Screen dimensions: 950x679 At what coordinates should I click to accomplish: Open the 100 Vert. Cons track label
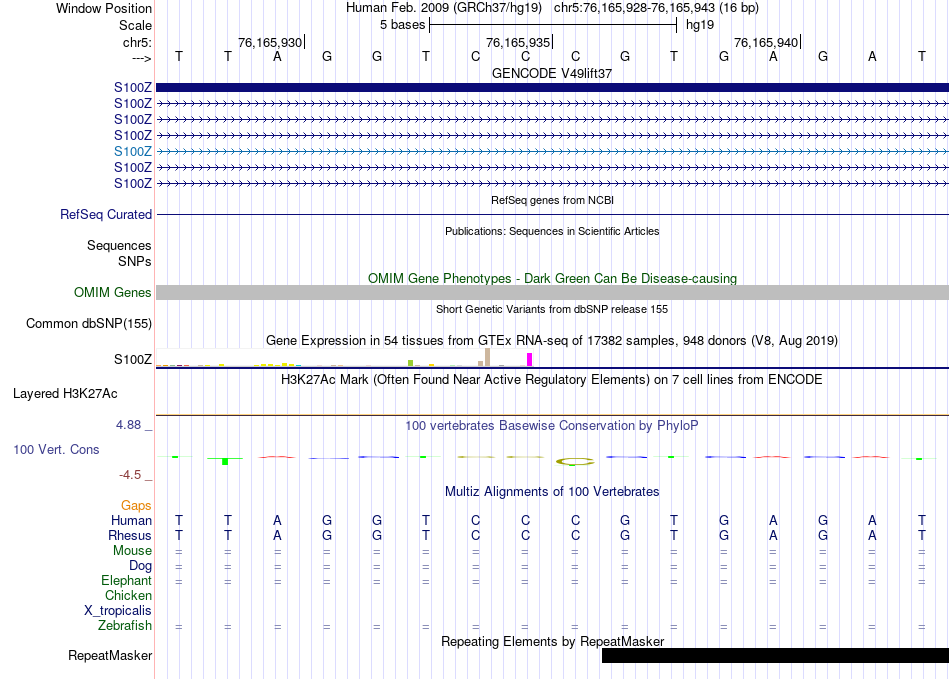pyautogui.click(x=56, y=449)
